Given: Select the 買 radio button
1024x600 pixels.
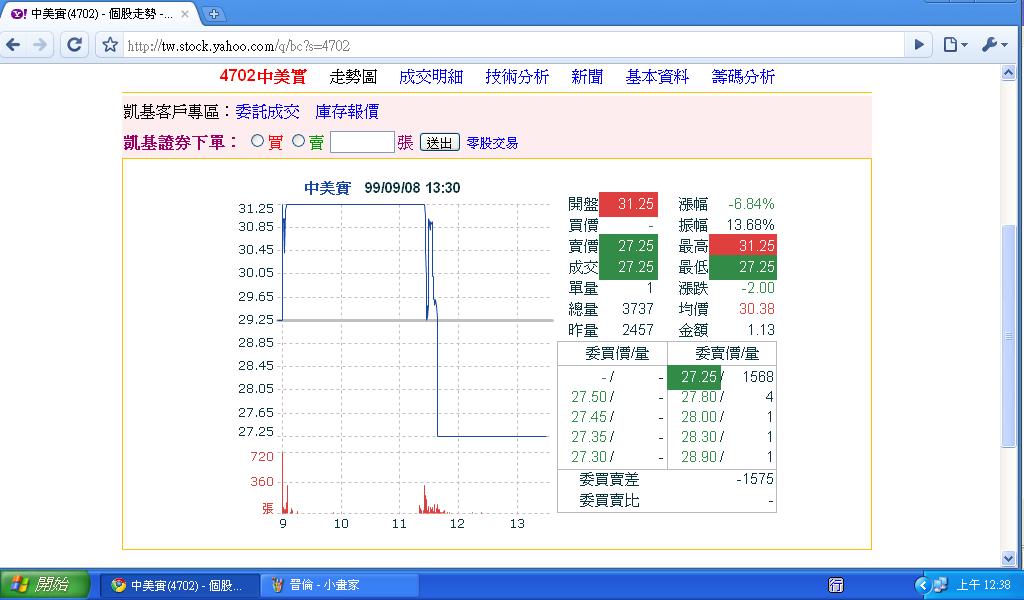Looking at the screenshot, I should click(257, 140).
